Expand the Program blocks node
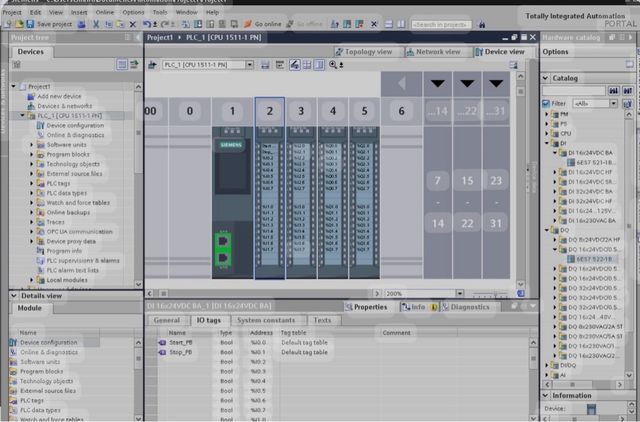640x422 pixels. (x=31, y=155)
